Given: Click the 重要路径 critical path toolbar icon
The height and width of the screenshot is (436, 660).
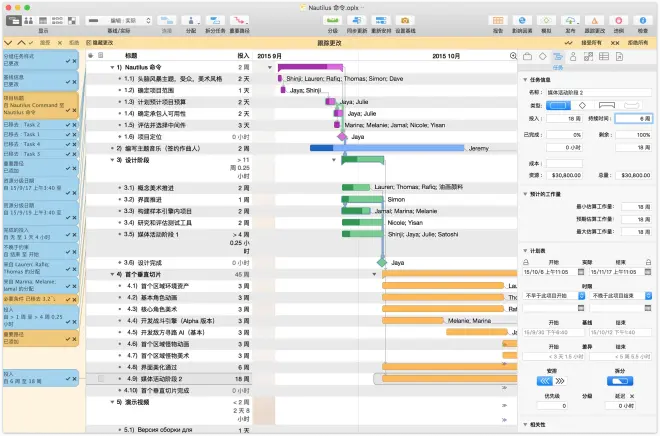Looking at the screenshot, I should pyautogui.click(x=239, y=20).
